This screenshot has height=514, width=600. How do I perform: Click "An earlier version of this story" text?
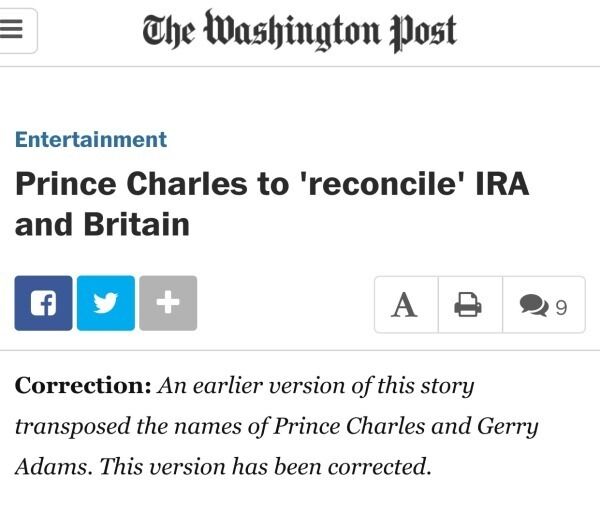point(316,386)
